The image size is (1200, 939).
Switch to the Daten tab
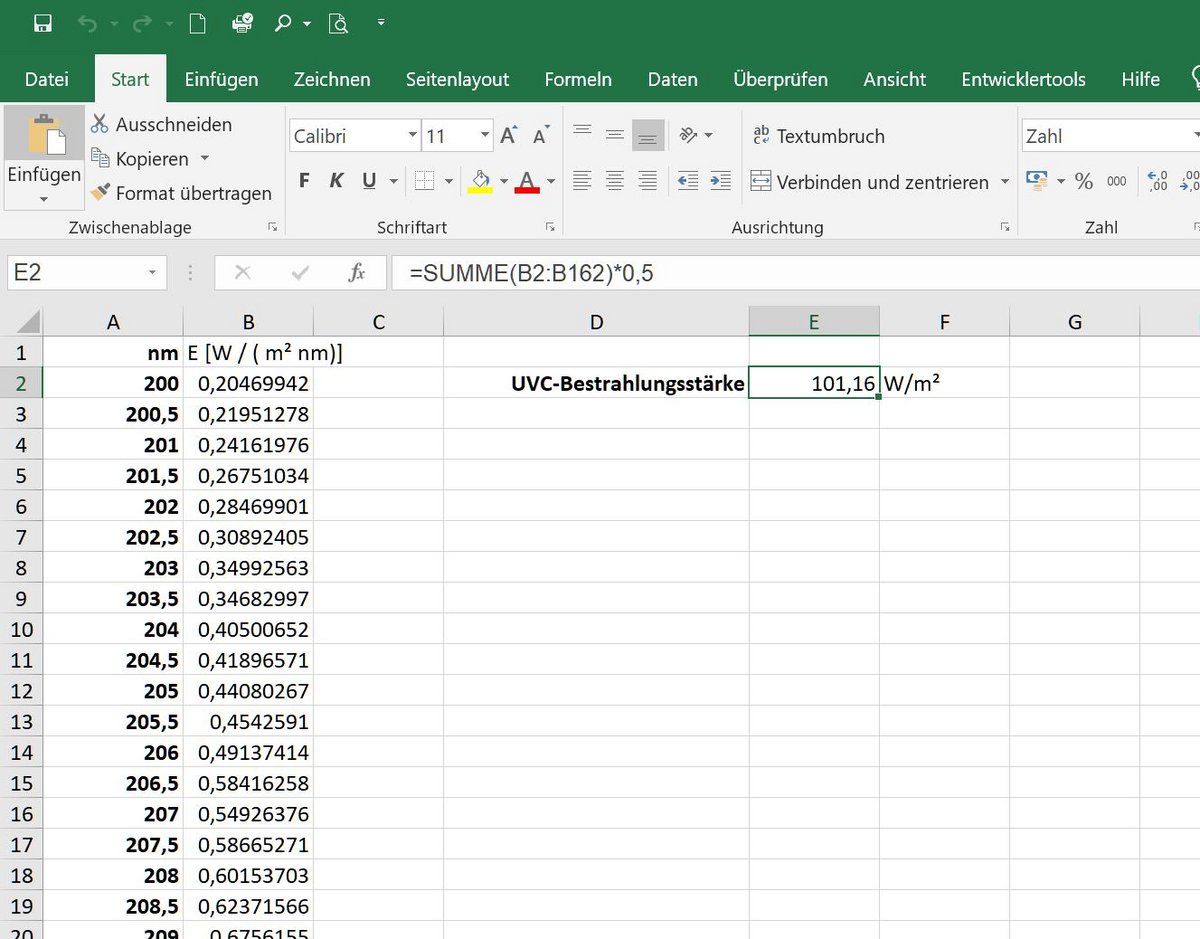coord(672,79)
